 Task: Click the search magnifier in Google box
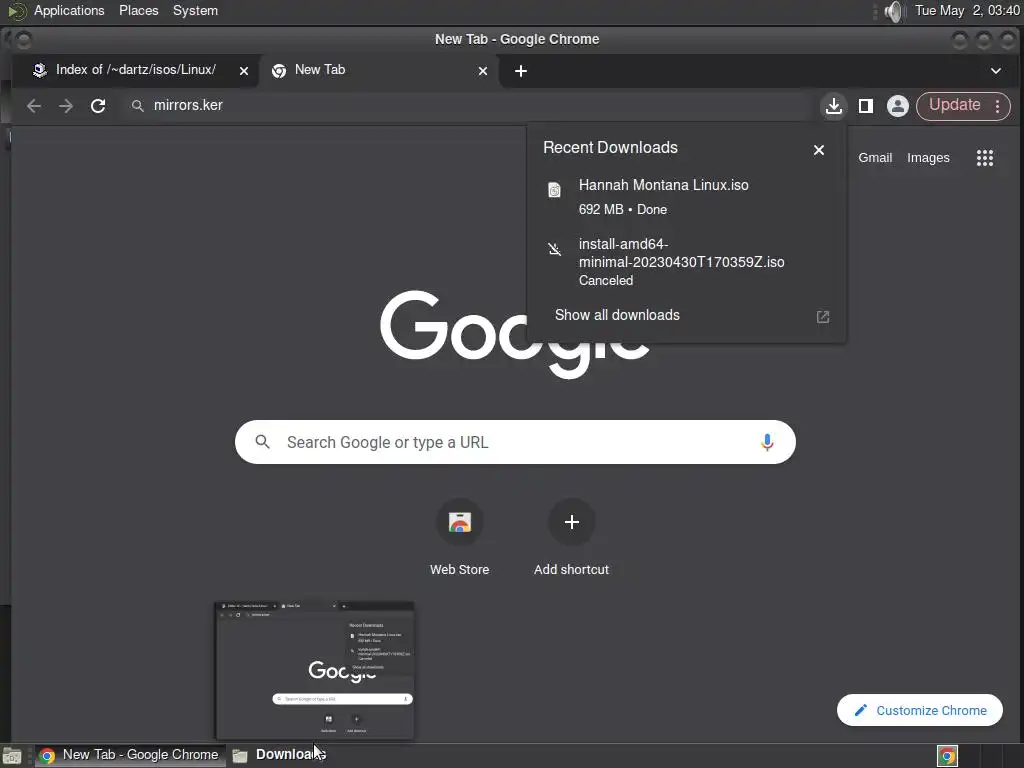(x=263, y=442)
